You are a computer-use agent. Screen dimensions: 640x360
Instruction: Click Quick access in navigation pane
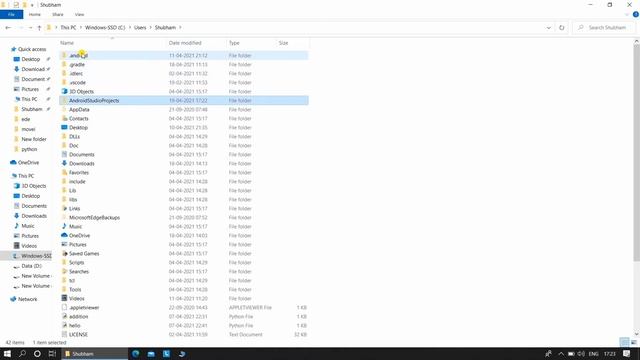pyautogui.click(x=32, y=49)
